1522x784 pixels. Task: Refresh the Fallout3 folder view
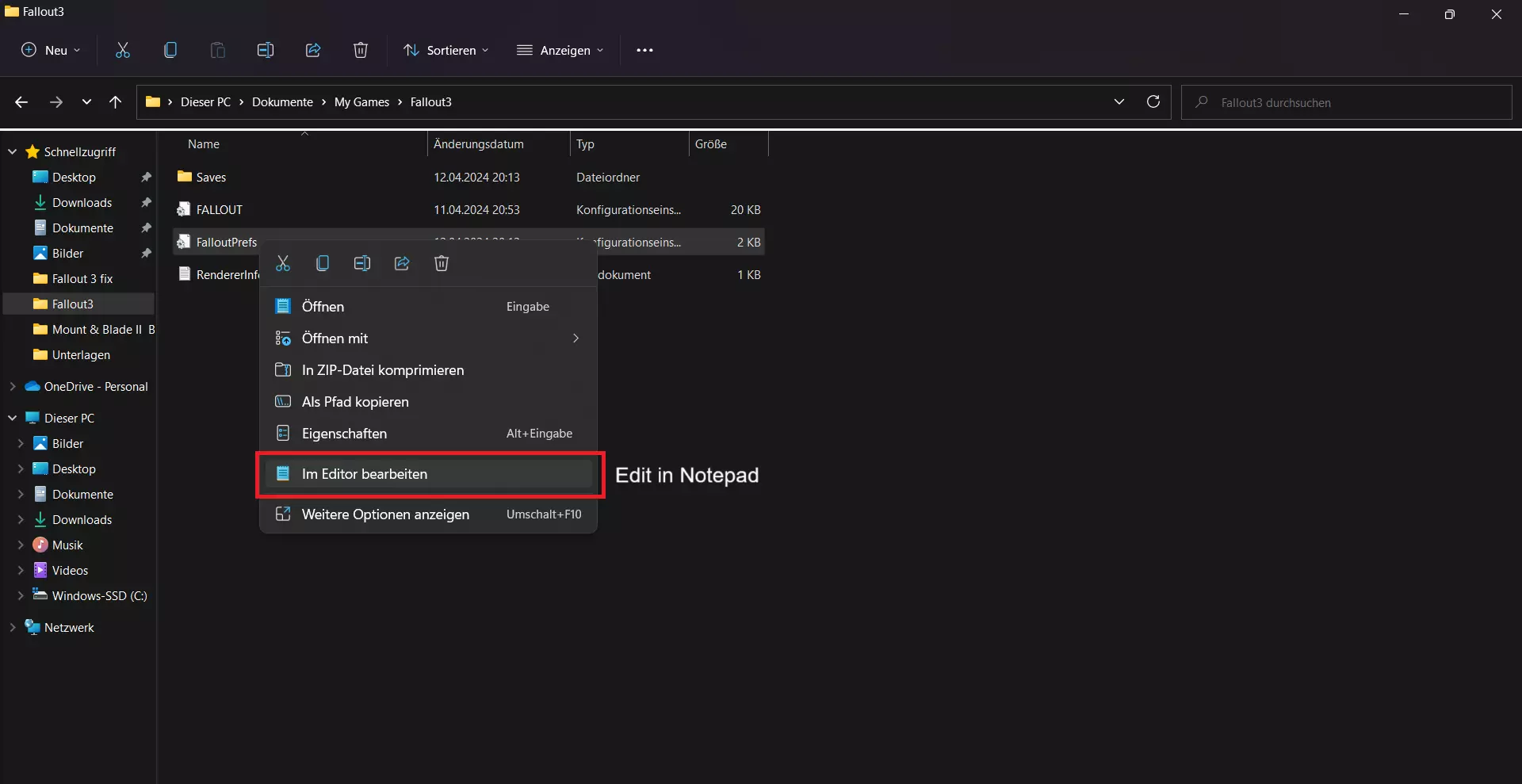click(1153, 101)
